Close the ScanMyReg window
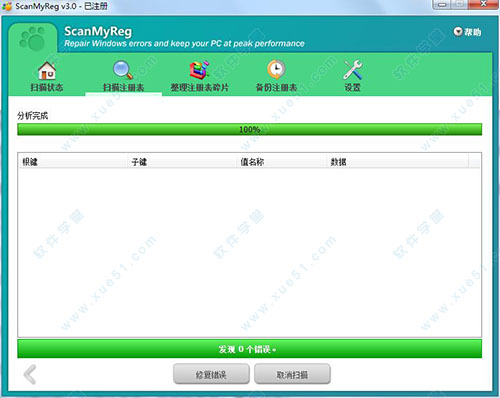500x398 pixels. point(484,5)
